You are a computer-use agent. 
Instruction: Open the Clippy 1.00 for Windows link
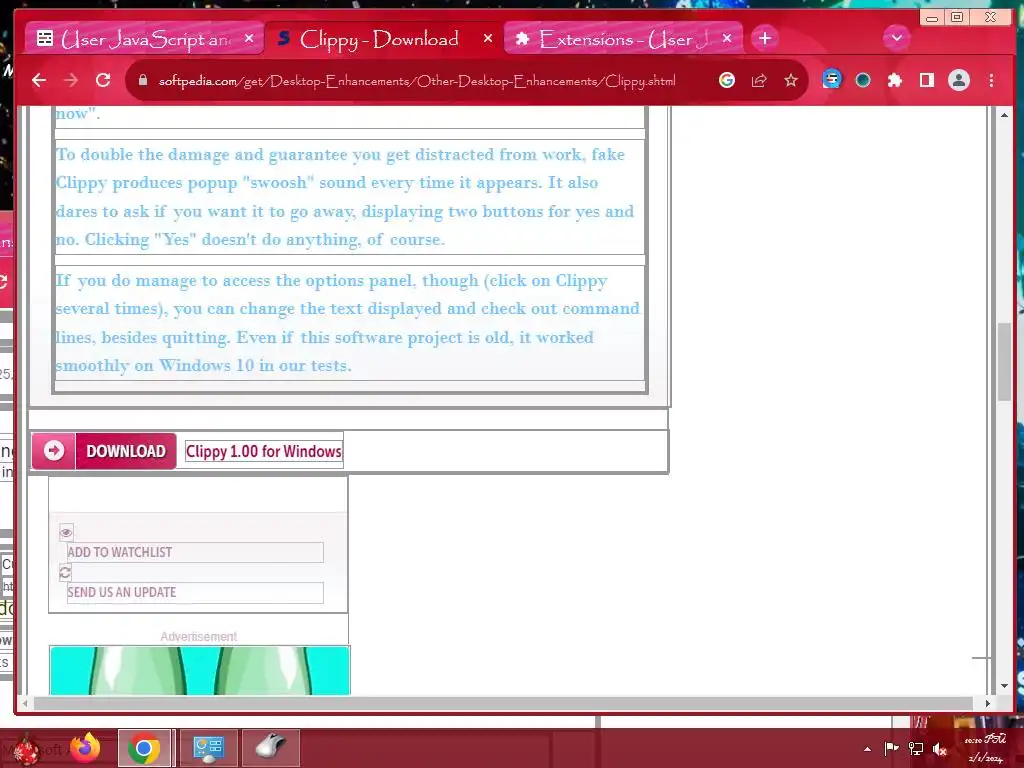click(264, 451)
